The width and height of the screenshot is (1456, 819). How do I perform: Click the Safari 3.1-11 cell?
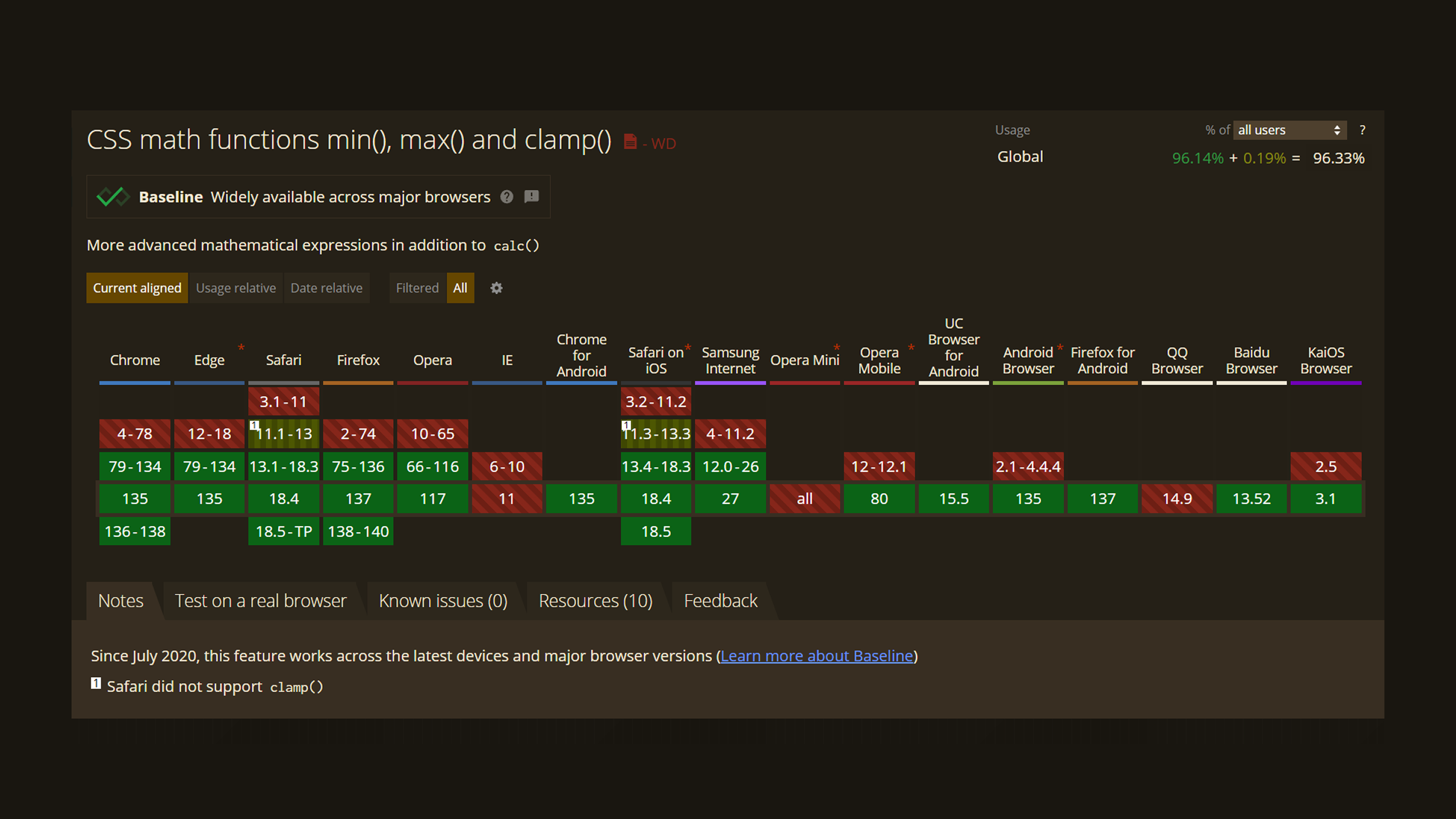pos(283,402)
